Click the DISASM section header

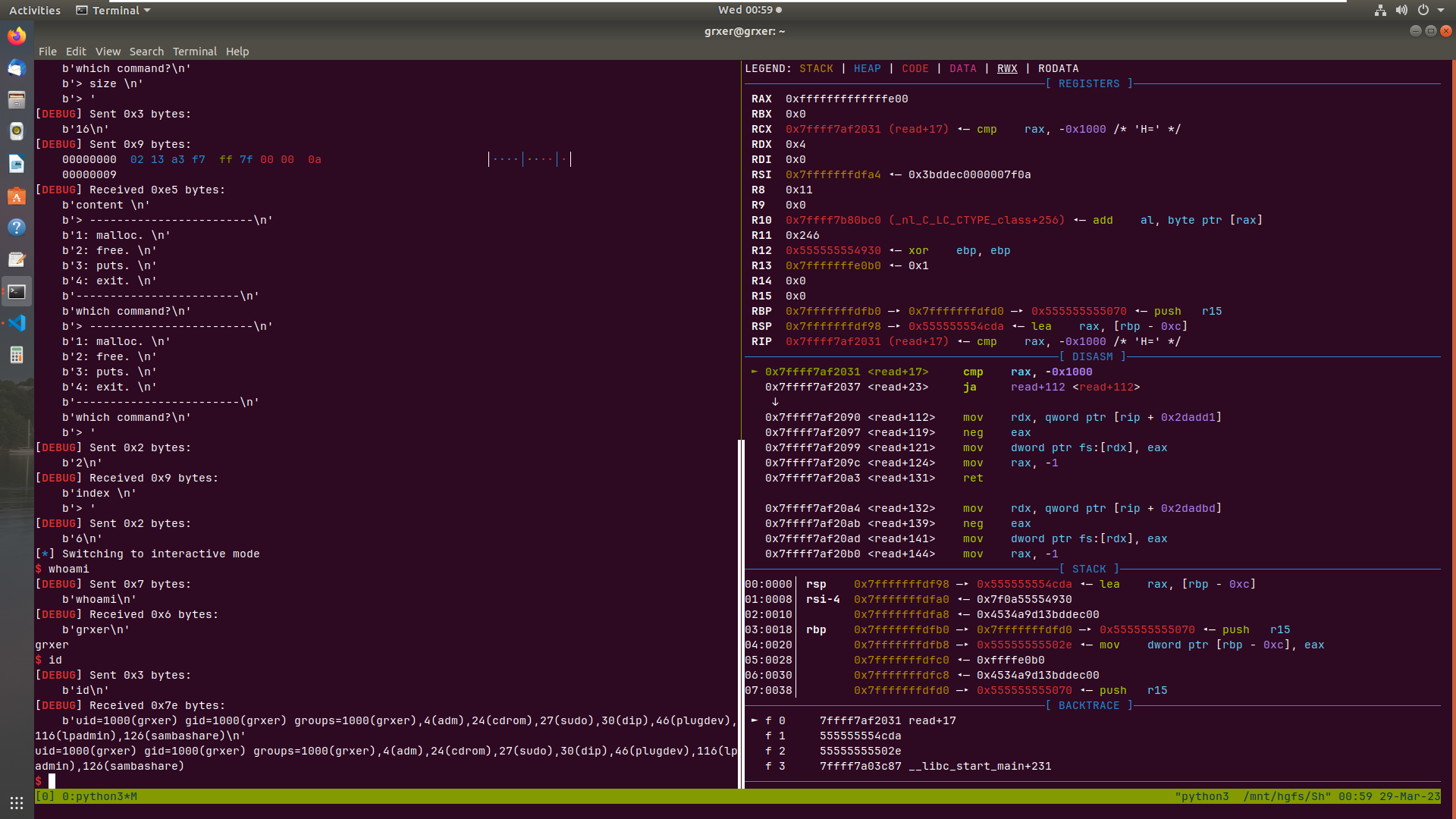1093,356
